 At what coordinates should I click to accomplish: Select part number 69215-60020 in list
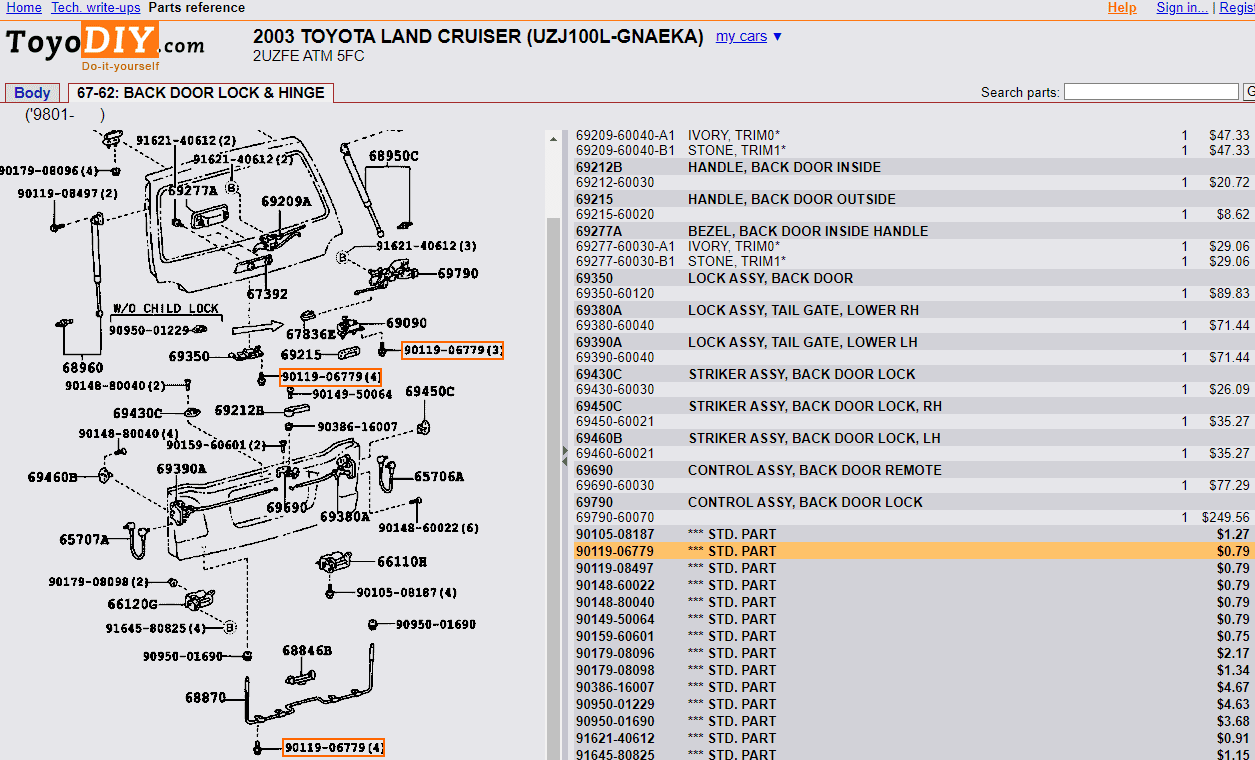click(615, 214)
